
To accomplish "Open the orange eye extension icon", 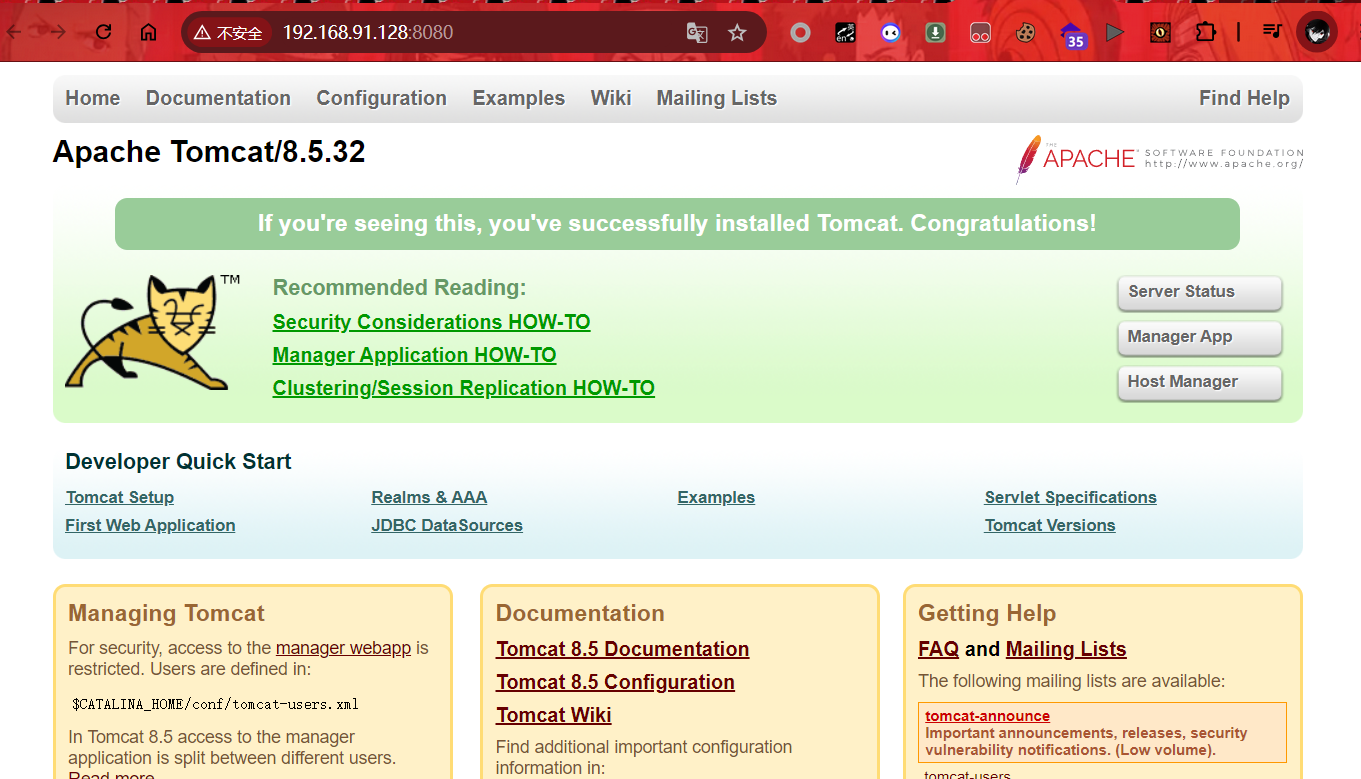I will [x=1160, y=33].
